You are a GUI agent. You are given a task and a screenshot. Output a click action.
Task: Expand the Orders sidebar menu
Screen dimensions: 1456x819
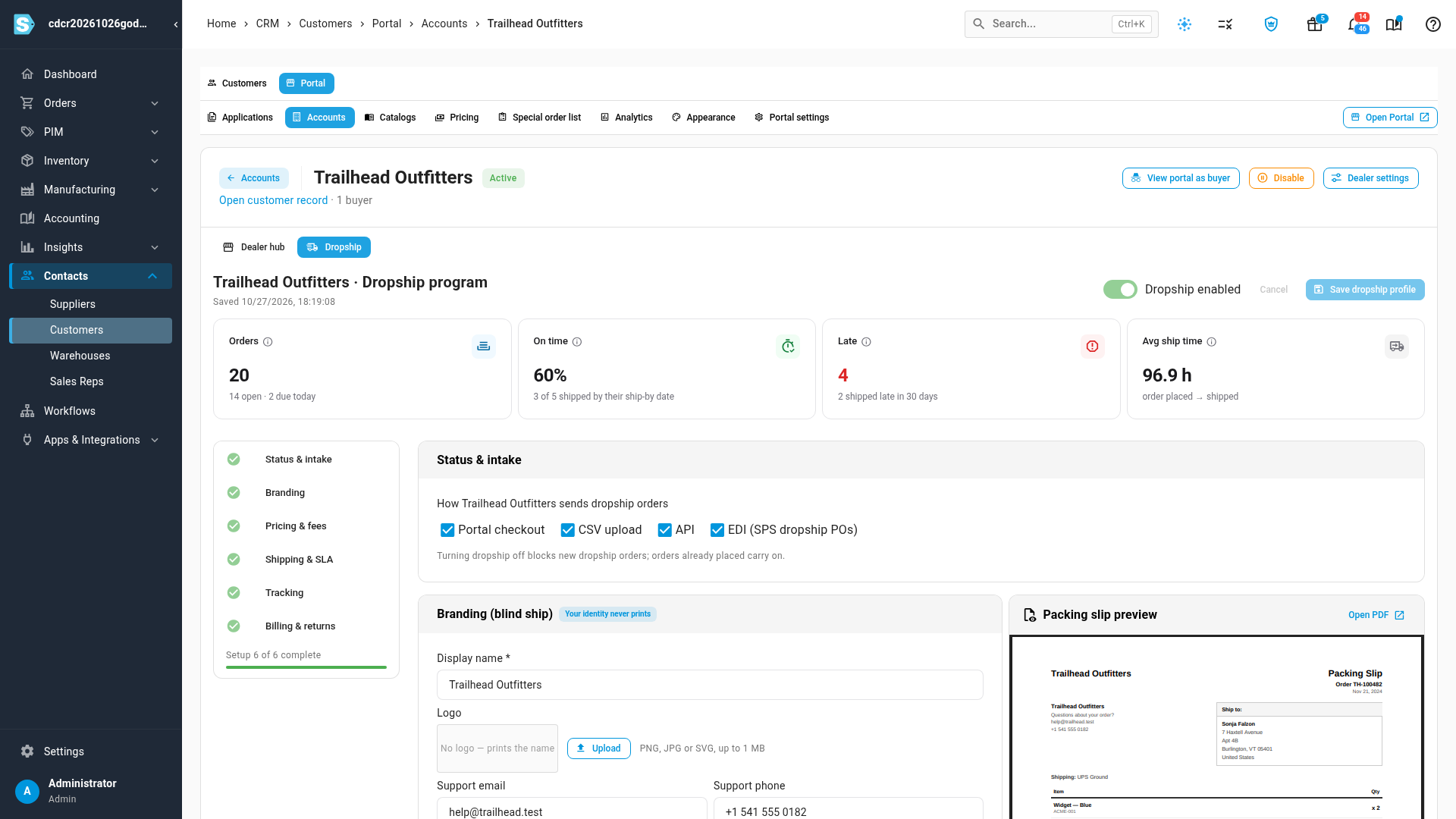[155, 103]
